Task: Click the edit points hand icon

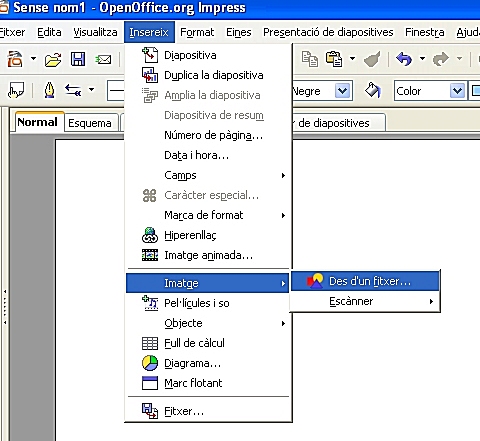Action: tap(16, 90)
